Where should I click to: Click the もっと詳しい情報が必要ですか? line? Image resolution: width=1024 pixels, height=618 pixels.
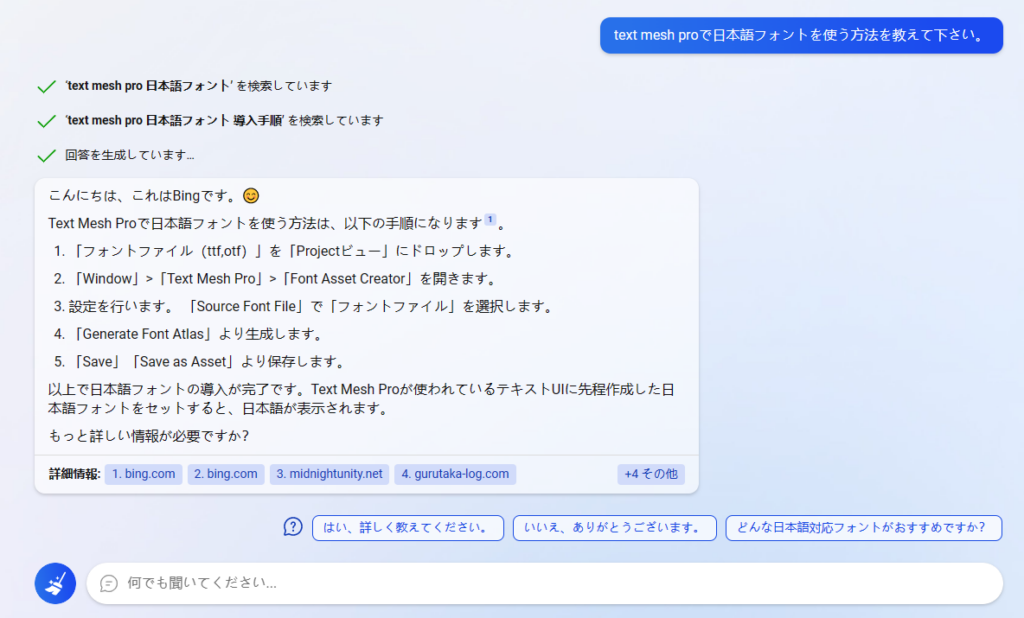pos(148,436)
